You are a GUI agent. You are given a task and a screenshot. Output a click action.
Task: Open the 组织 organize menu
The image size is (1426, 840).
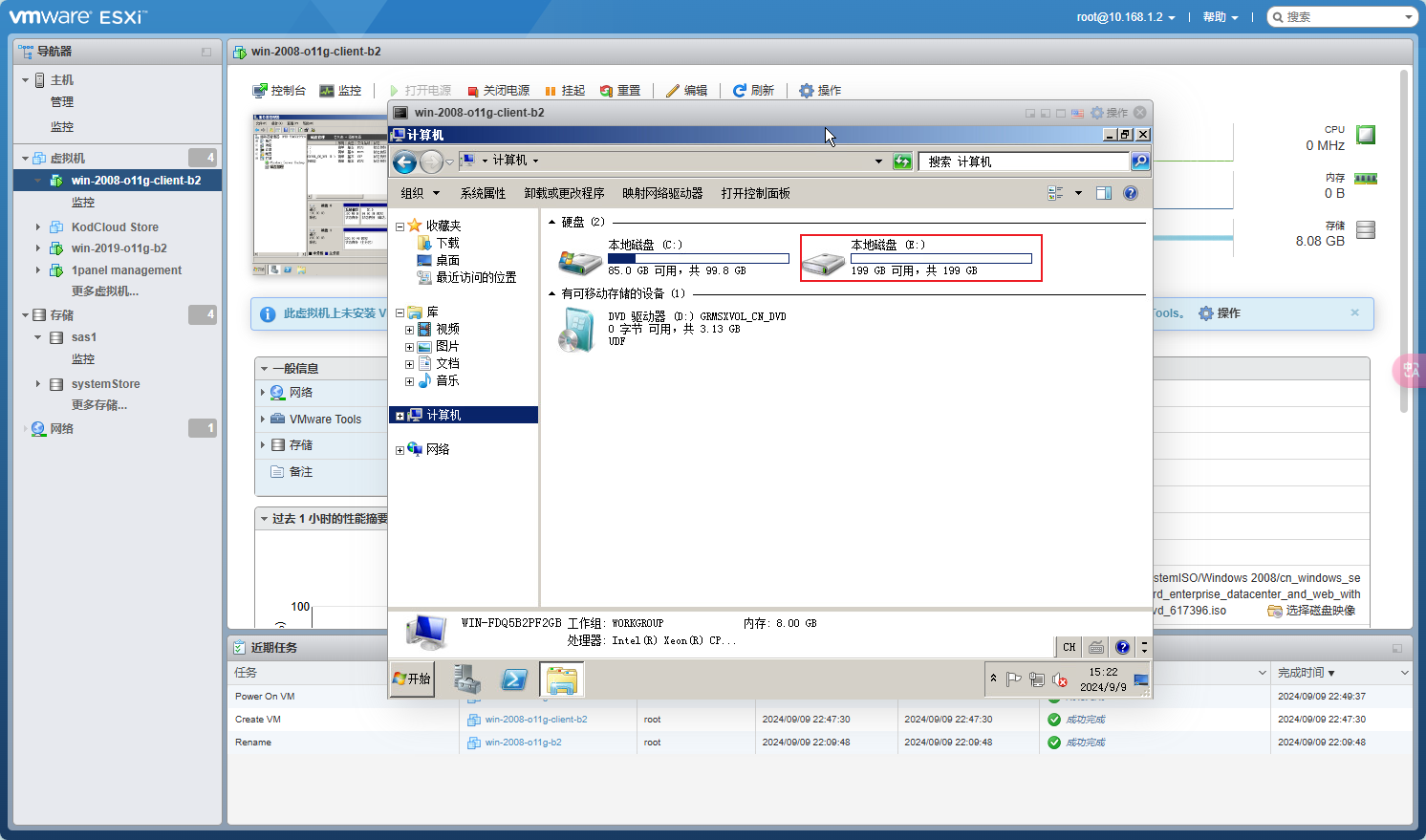coord(421,193)
